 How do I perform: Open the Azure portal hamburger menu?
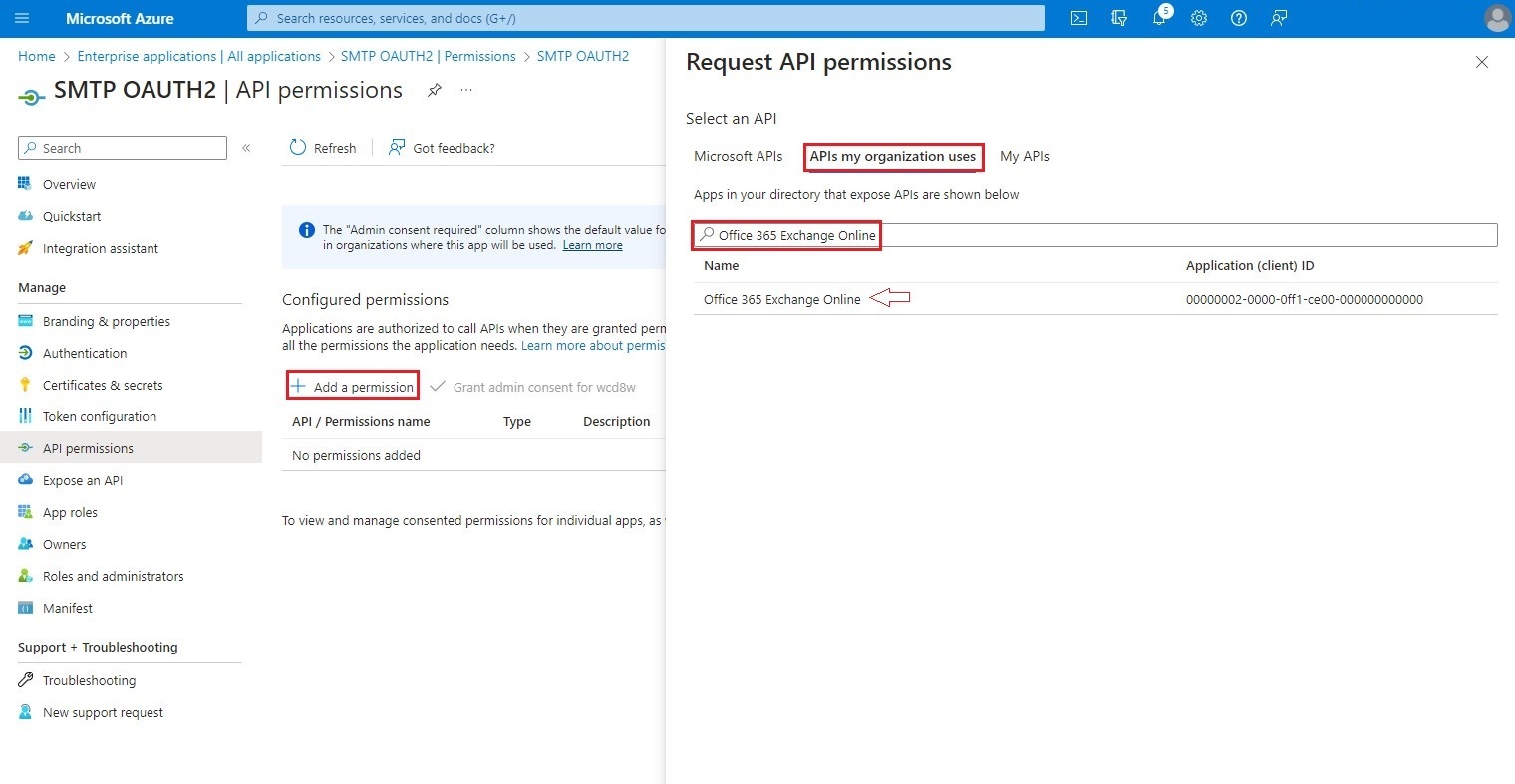point(22,18)
